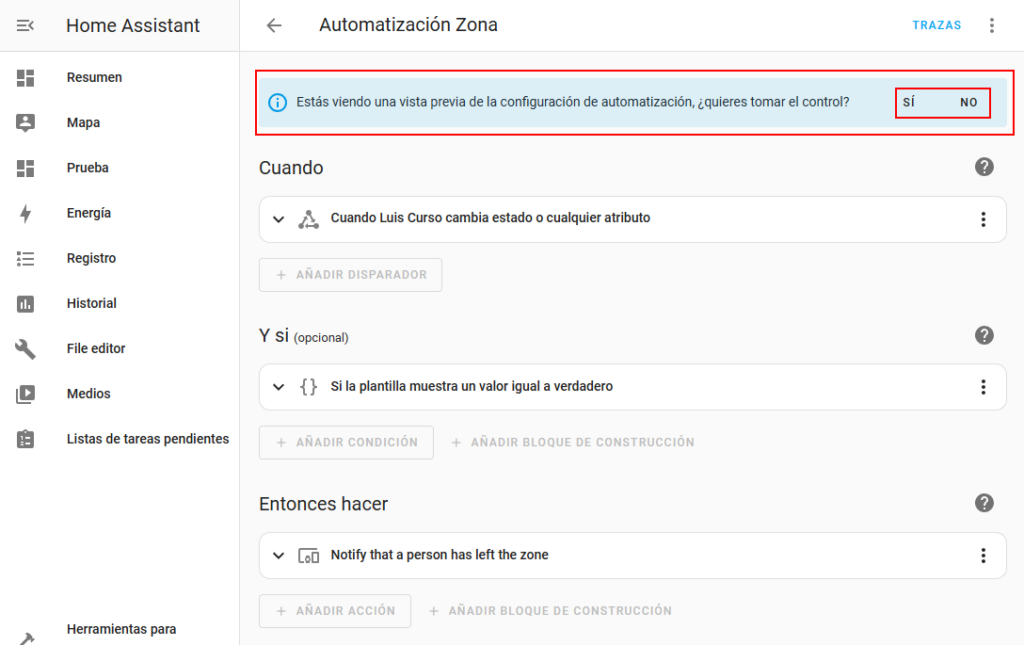
Task: Click help icon beside Entonces hacer
Action: click(x=984, y=503)
